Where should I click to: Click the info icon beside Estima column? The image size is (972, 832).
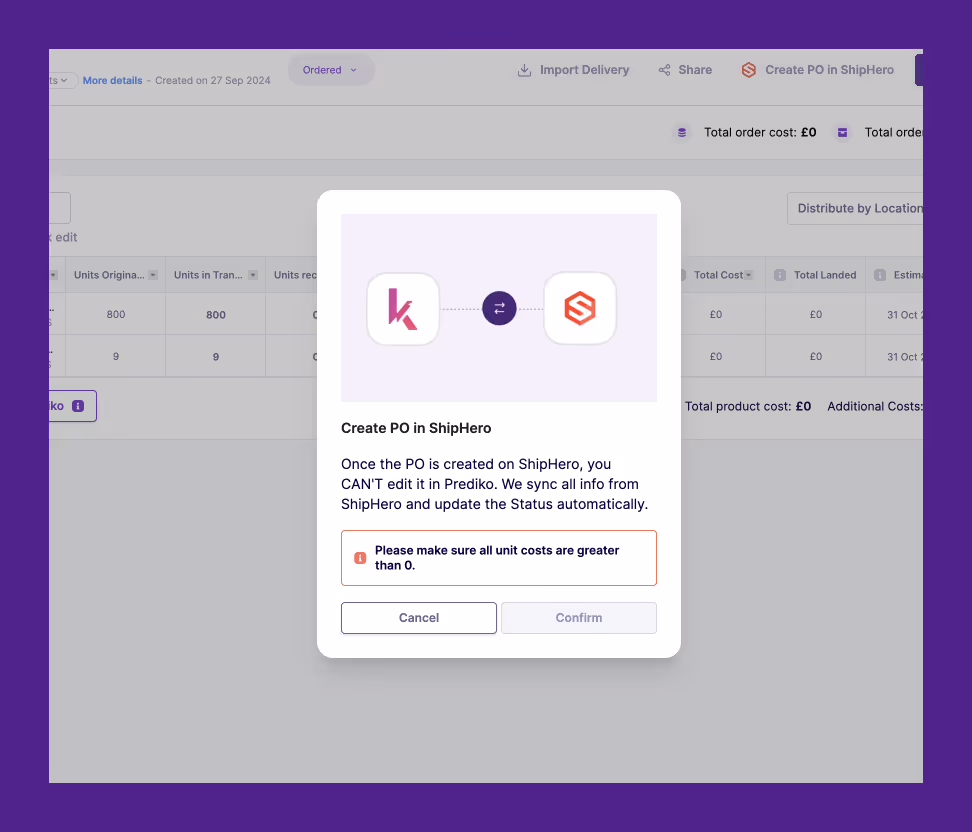(880, 275)
